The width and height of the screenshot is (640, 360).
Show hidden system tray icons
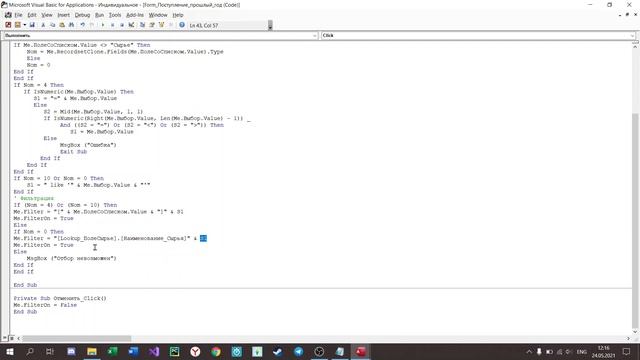coord(529,351)
